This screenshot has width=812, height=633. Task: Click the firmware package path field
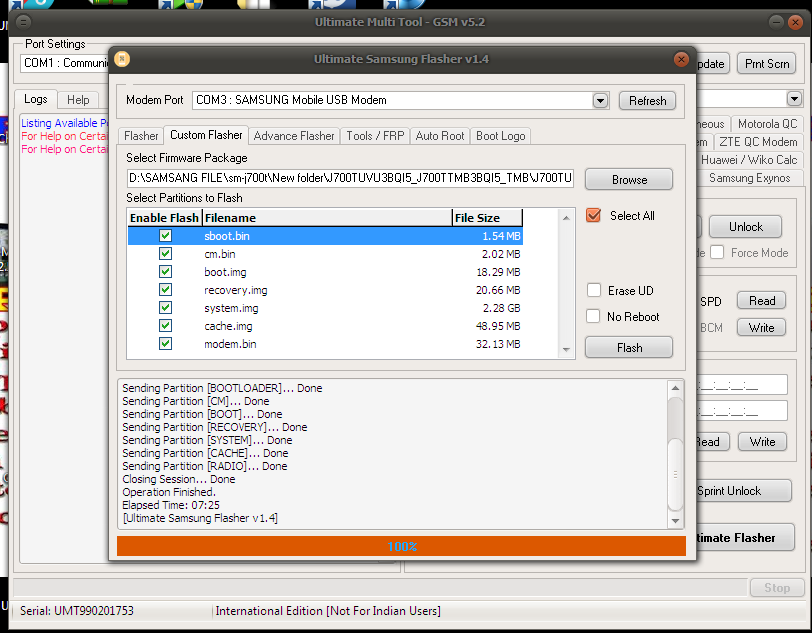(350, 178)
